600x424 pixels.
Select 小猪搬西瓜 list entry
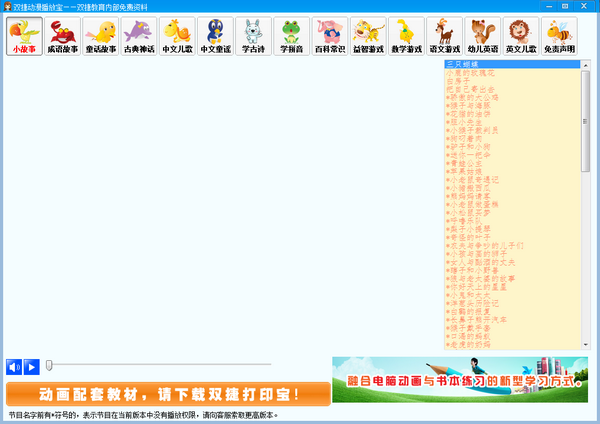click(512, 188)
